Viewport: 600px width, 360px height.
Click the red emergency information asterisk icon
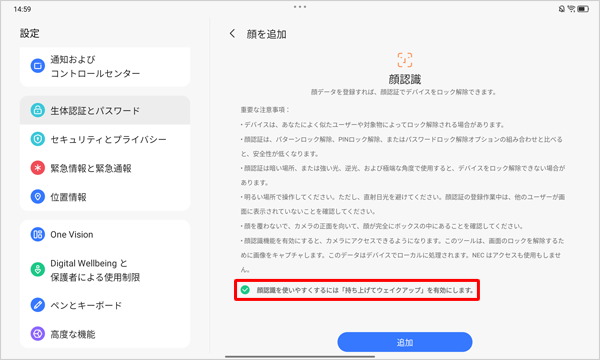tap(38, 168)
